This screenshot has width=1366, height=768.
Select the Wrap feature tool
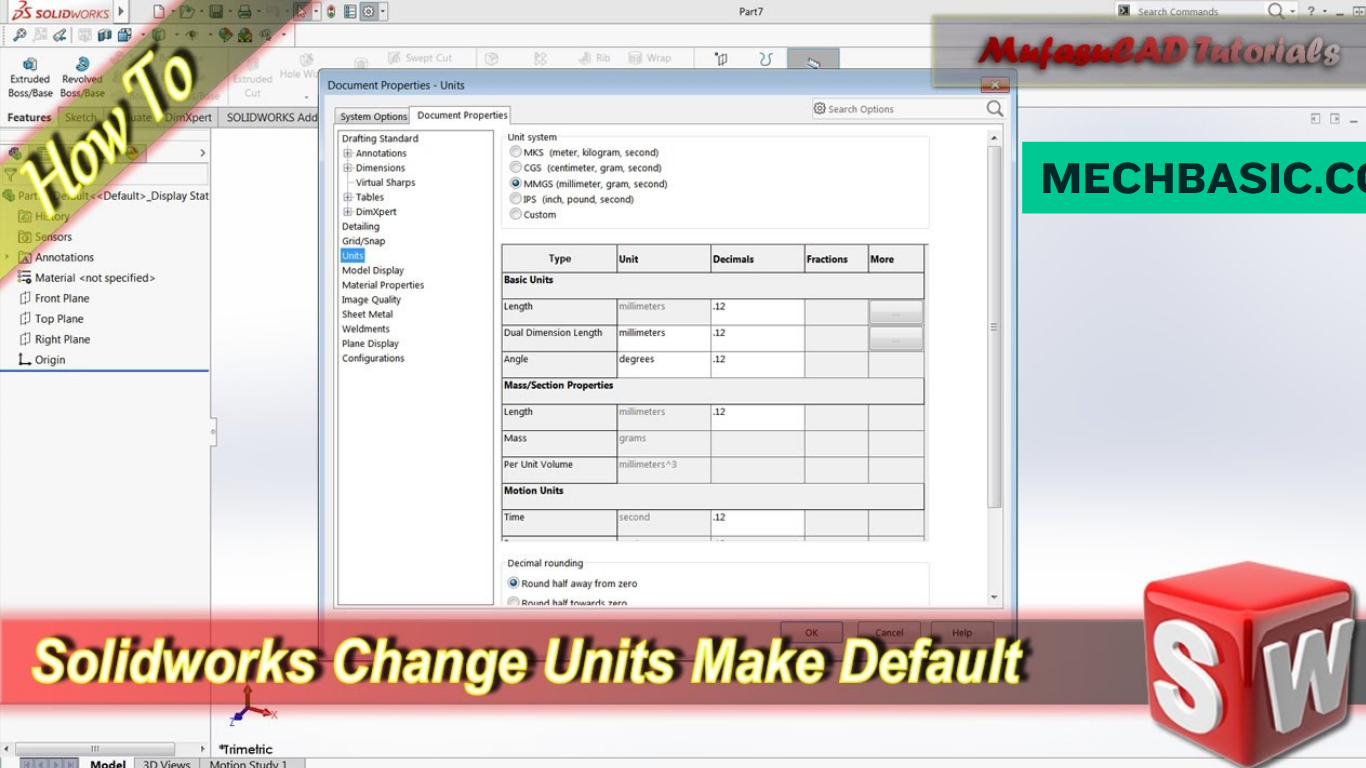click(x=650, y=58)
